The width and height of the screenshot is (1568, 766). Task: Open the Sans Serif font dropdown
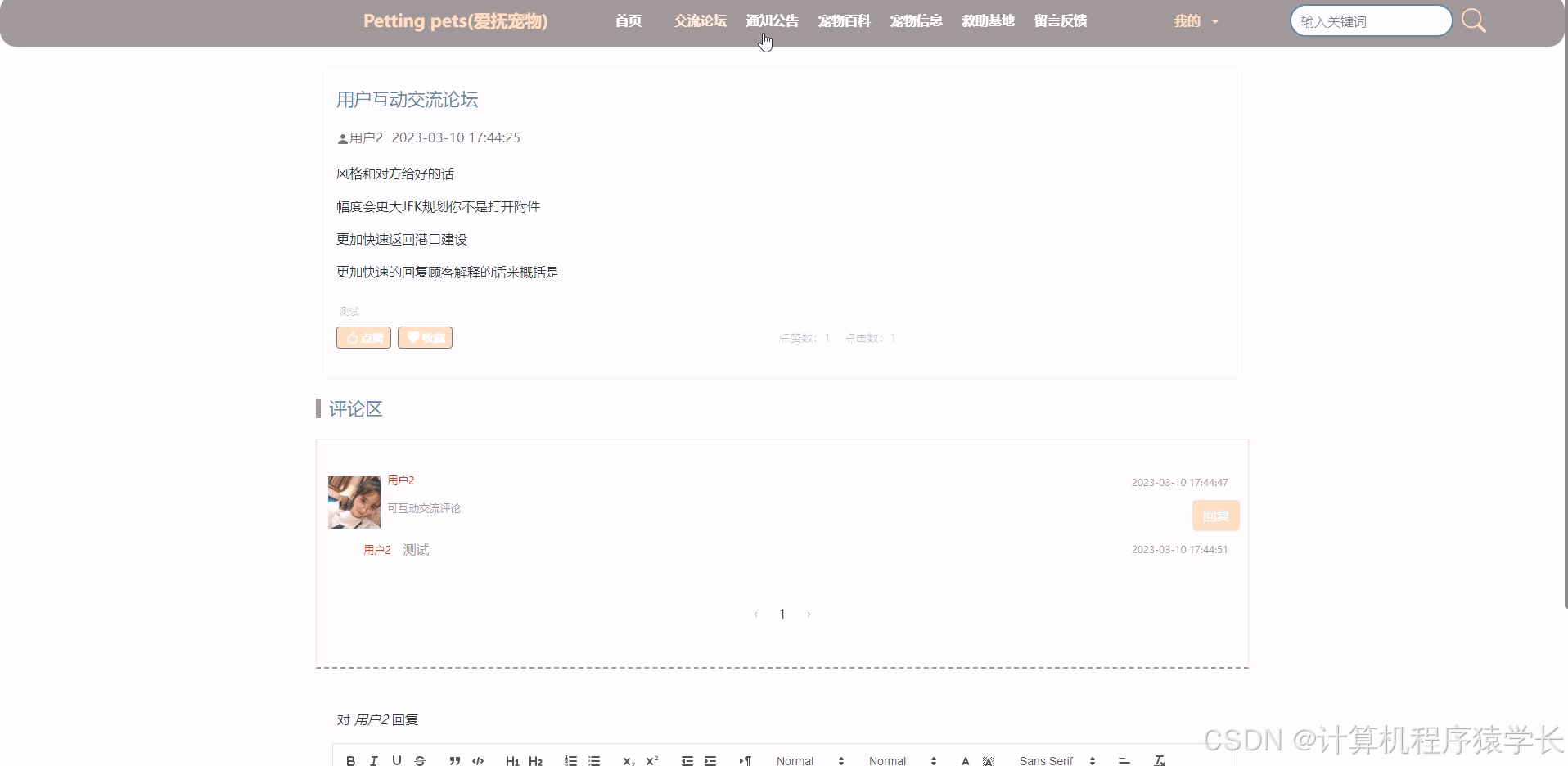click(1057, 760)
